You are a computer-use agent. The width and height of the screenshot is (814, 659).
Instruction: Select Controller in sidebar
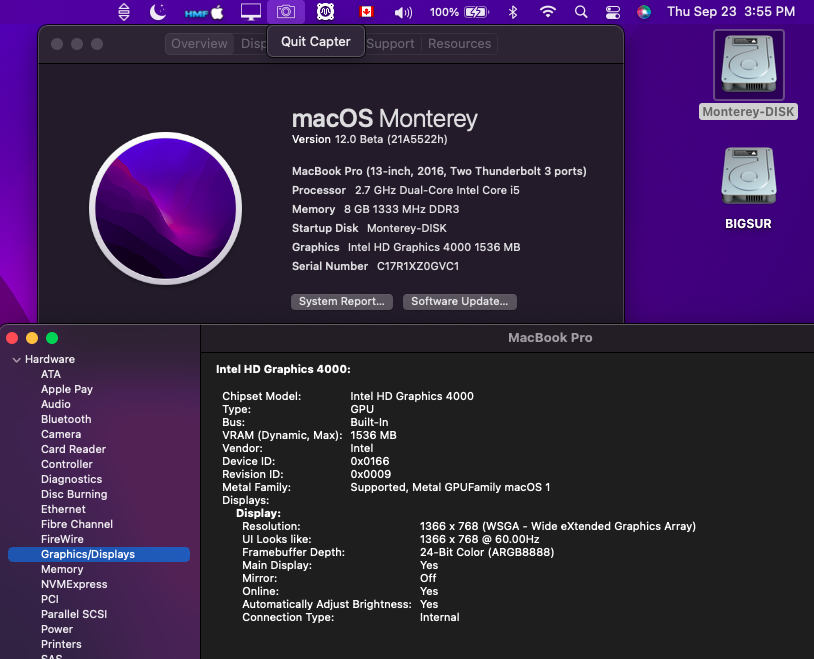pos(66,464)
